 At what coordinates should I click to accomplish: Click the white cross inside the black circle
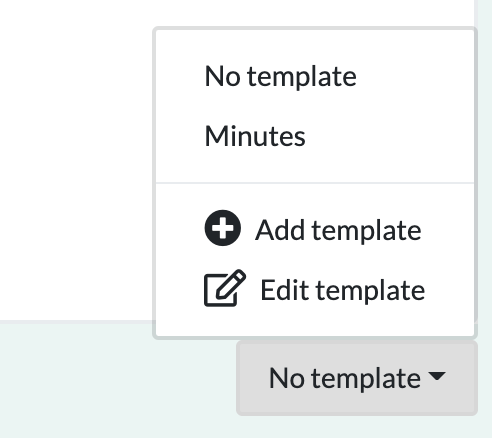pyautogui.click(x=222, y=228)
